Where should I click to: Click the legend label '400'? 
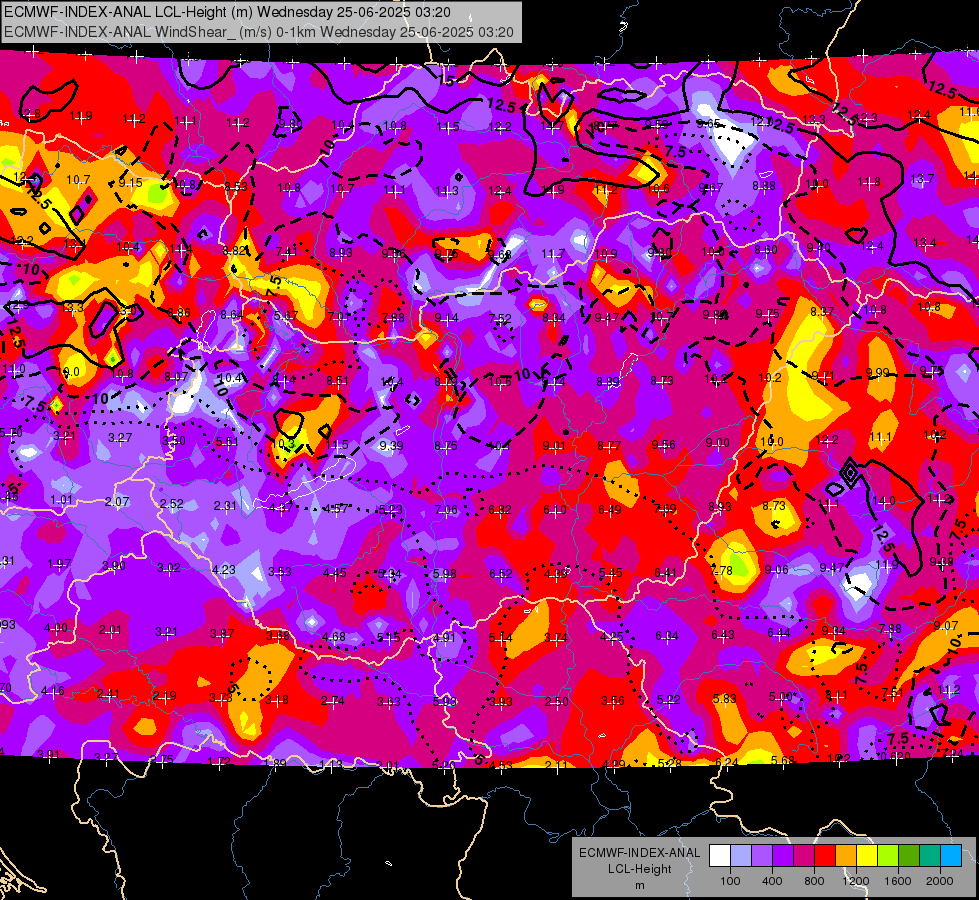click(x=772, y=881)
